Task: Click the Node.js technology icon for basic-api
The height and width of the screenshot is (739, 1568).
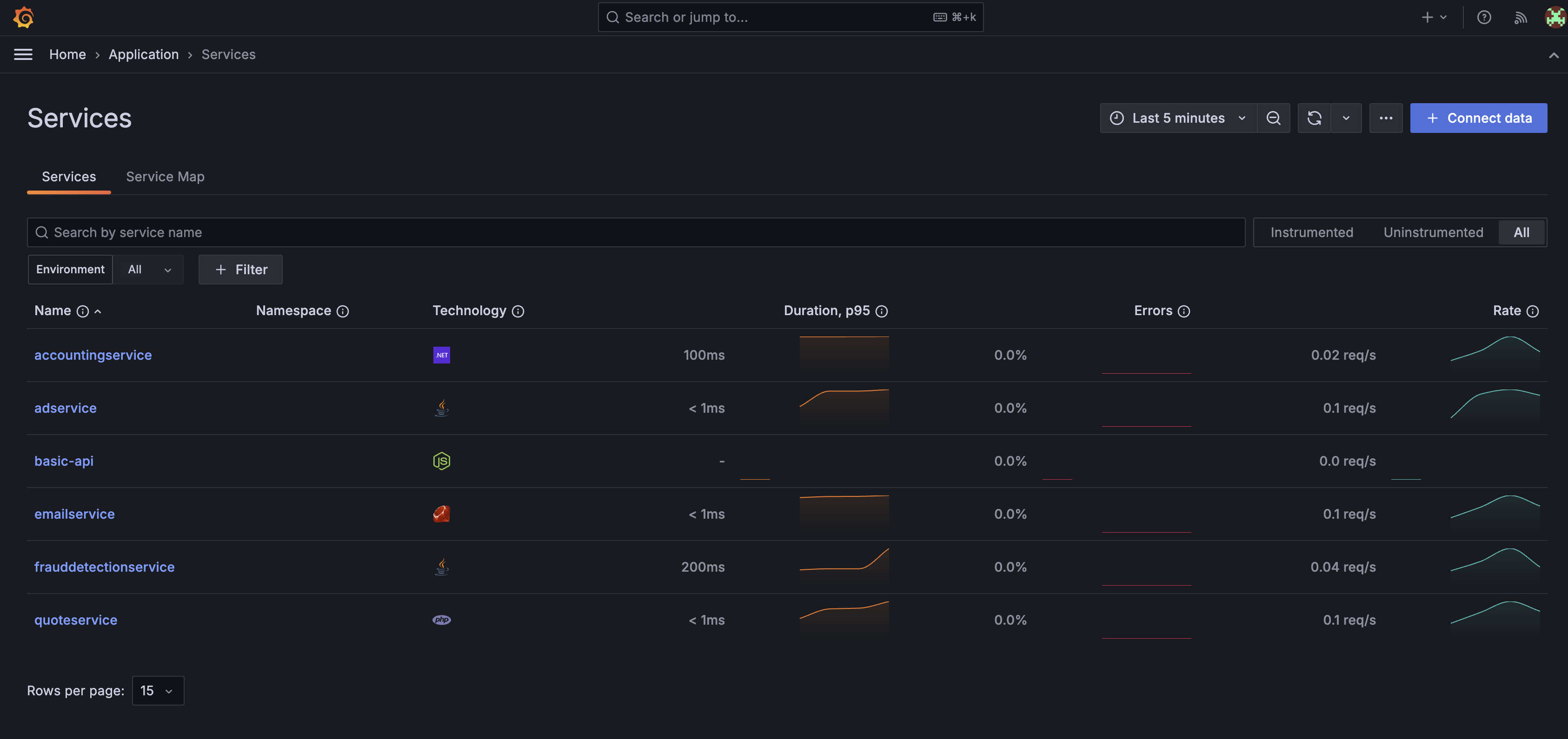Action: [x=441, y=461]
